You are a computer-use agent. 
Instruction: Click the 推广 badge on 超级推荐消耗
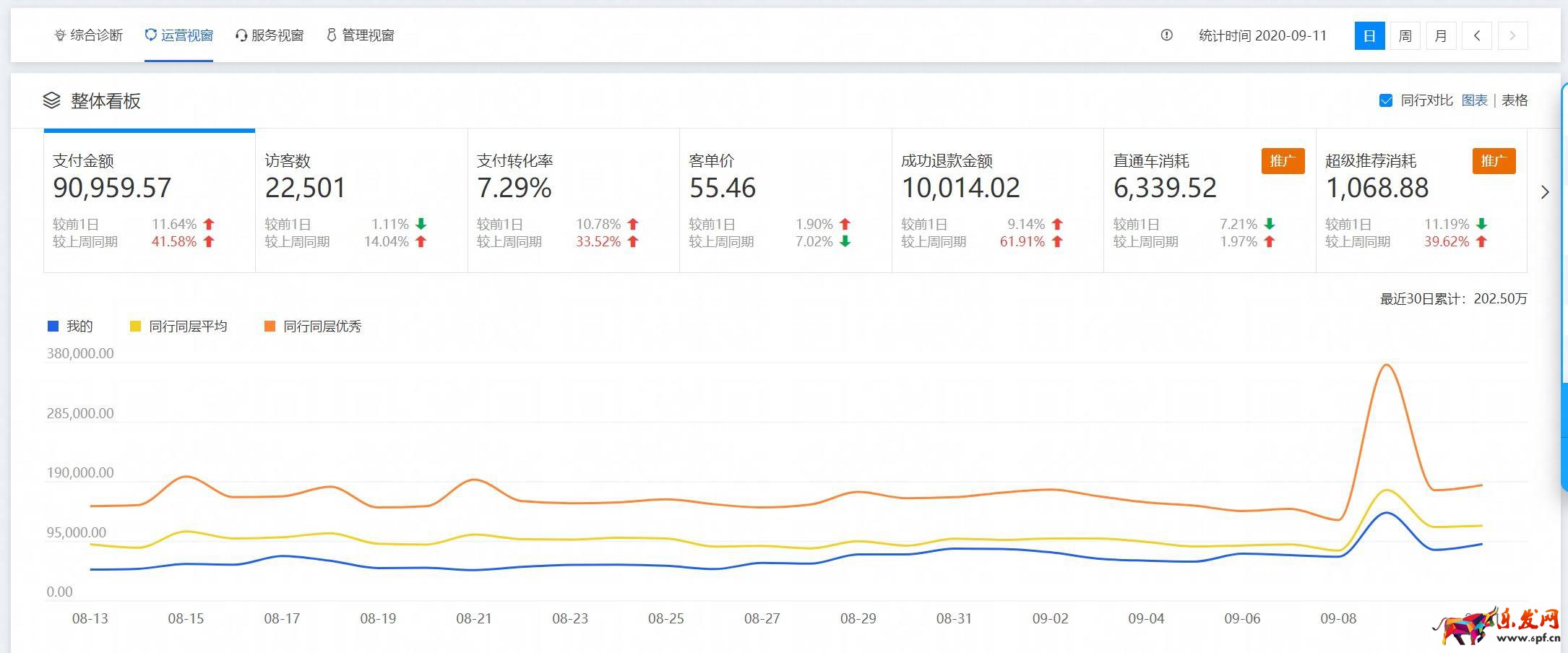coord(1494,160)
